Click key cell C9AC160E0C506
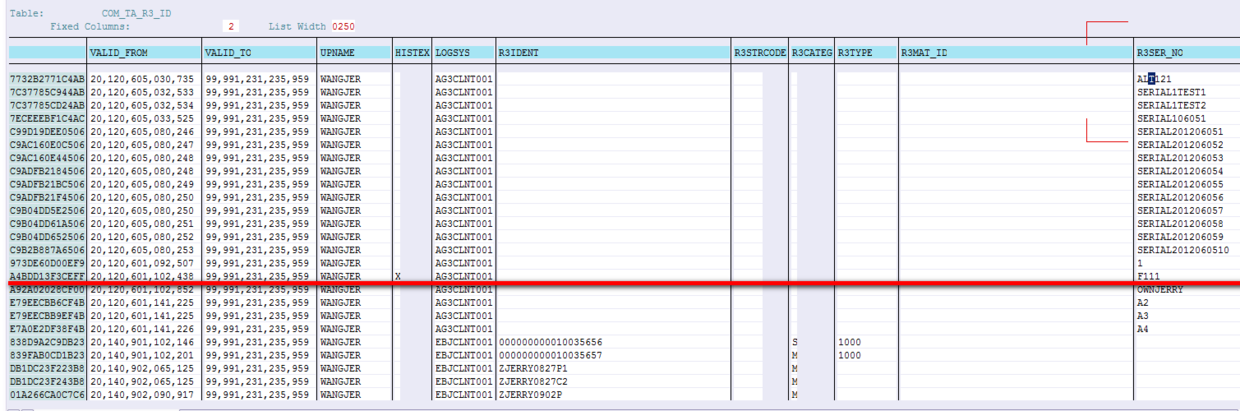The height and width of the screenshot is (411, 1240). (47, 145)
